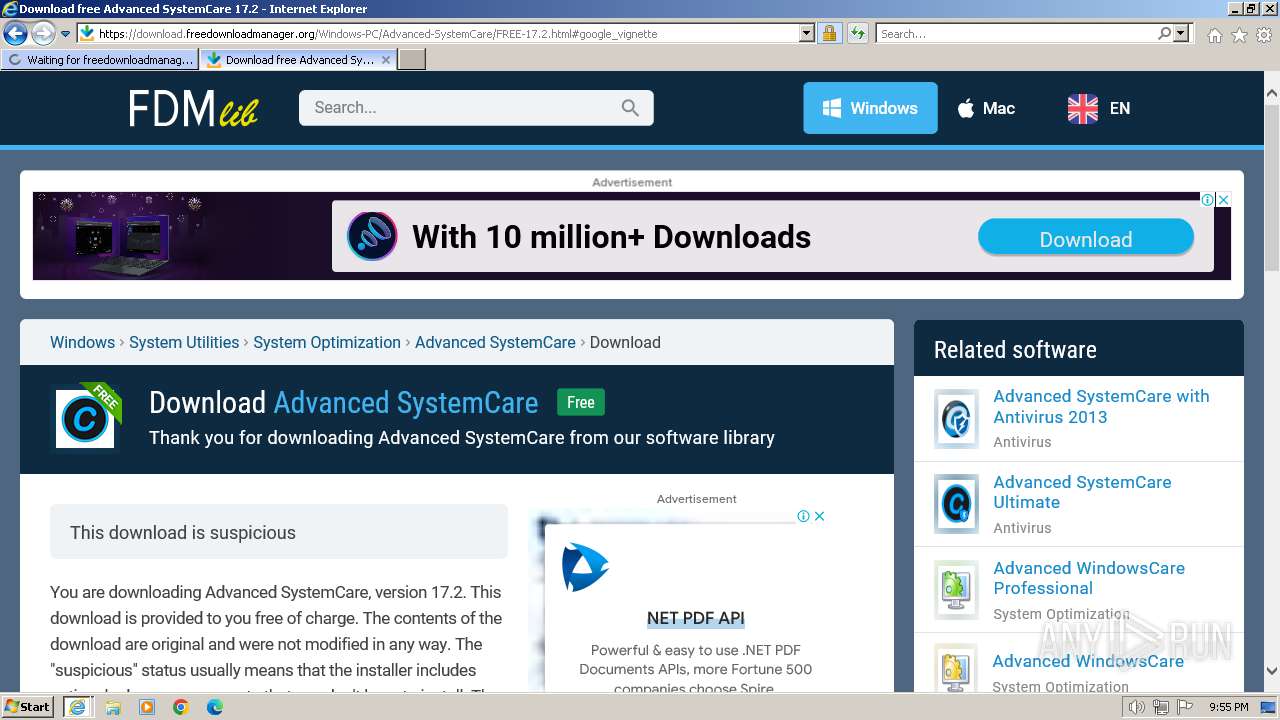1280x720 pixels.
Task: Open the search provider dropdown arrow
Action: (1182, 34)
